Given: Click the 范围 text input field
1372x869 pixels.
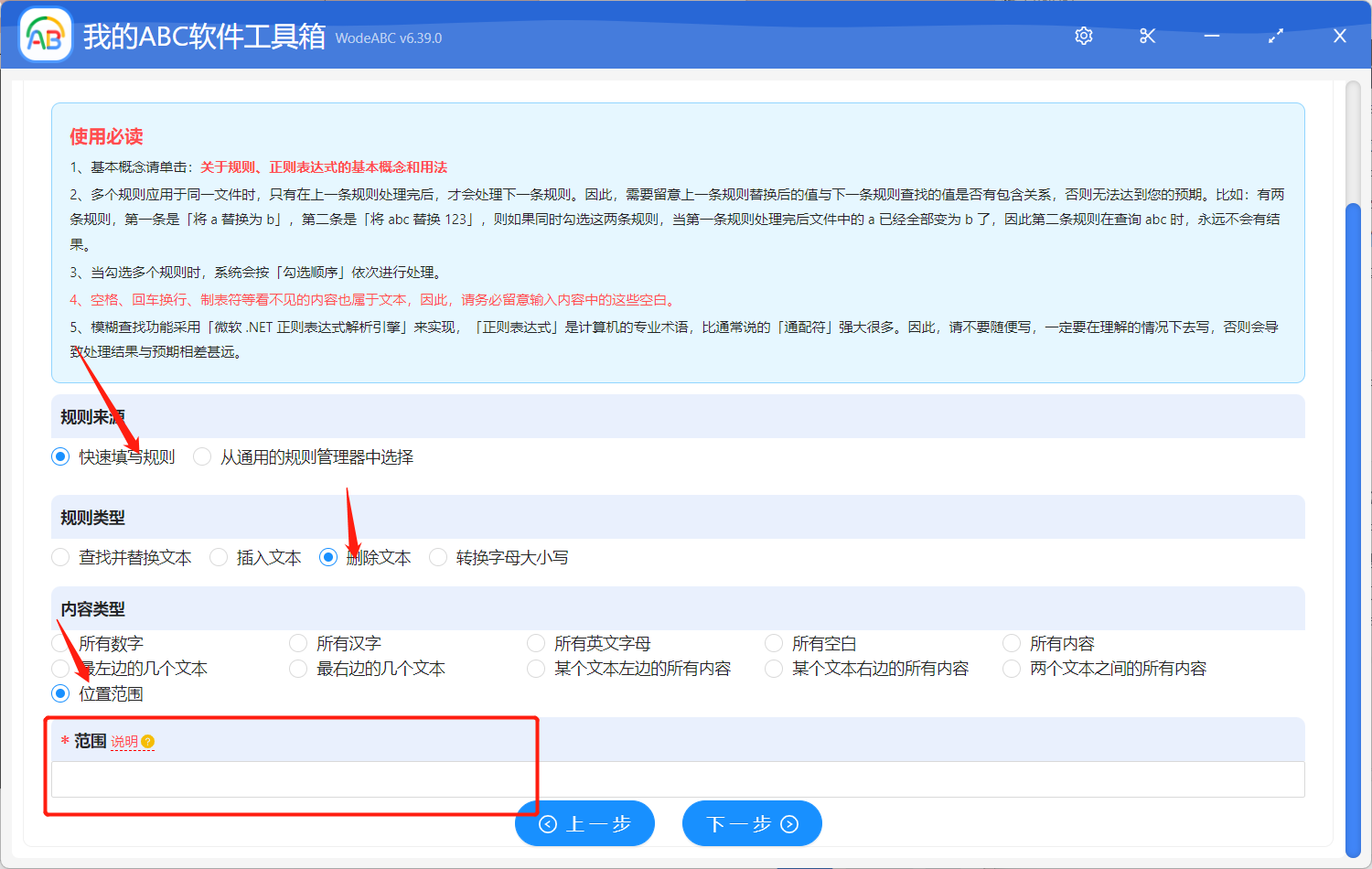Looking at the screenshot, I should click(x=677, y=779).
